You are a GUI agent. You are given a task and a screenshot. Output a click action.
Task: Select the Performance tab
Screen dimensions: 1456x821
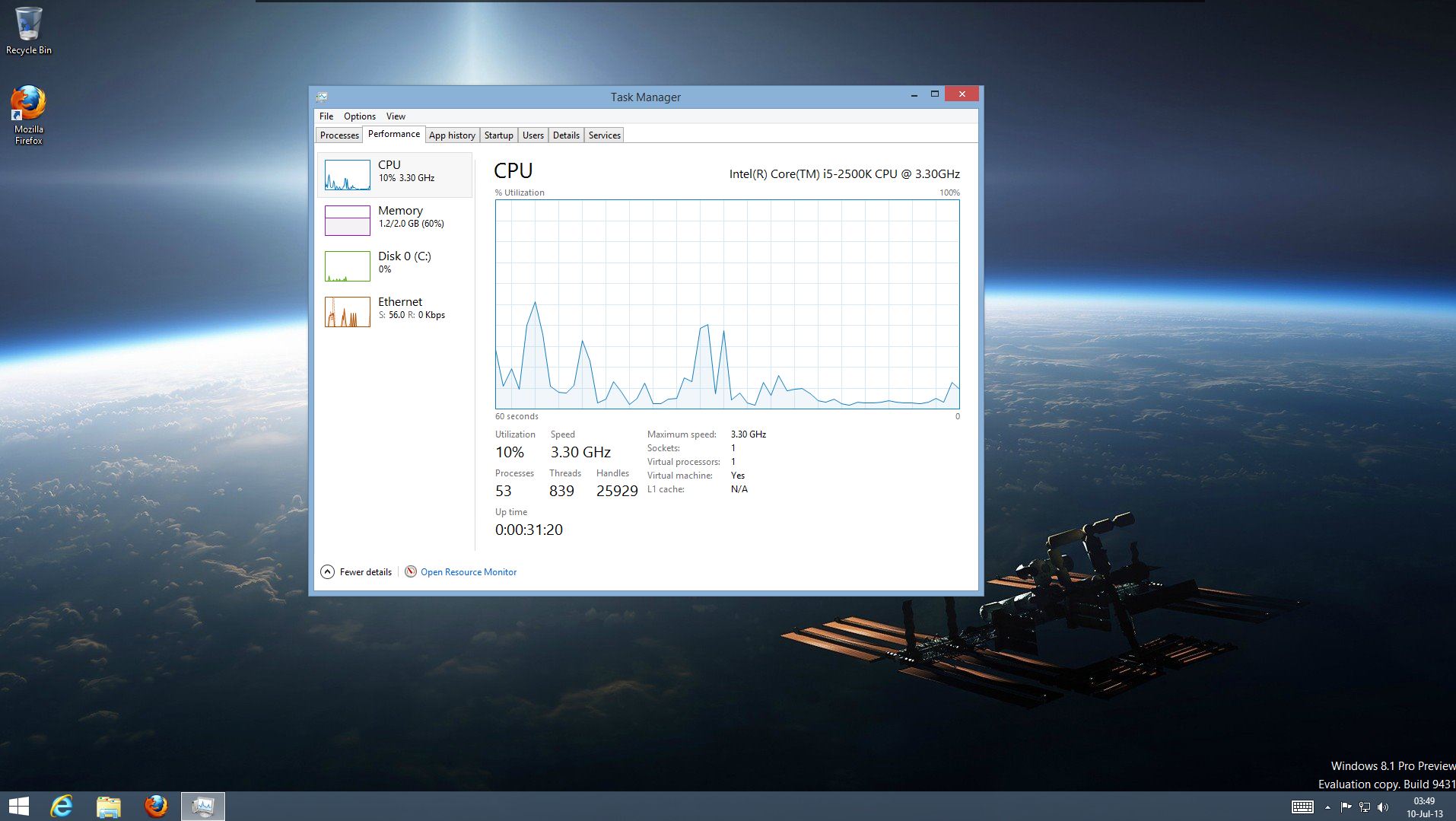pyautogui.click(x=394, y=134)
